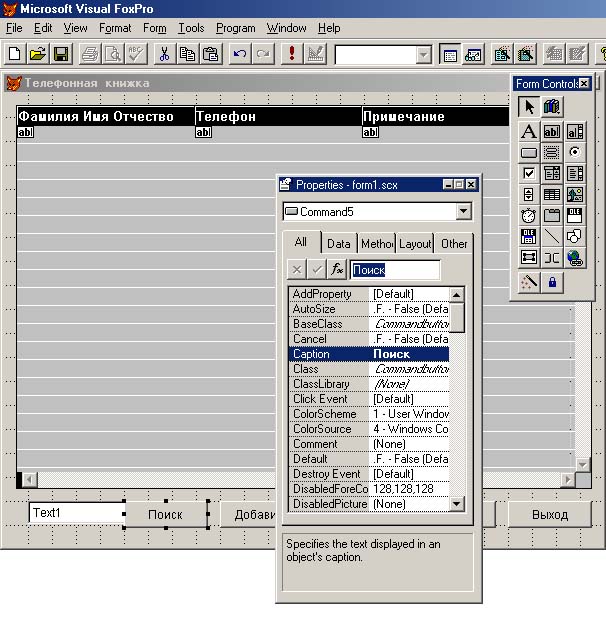Select the Check Box control tool
The image size is (606, 617).
[528, 173]
